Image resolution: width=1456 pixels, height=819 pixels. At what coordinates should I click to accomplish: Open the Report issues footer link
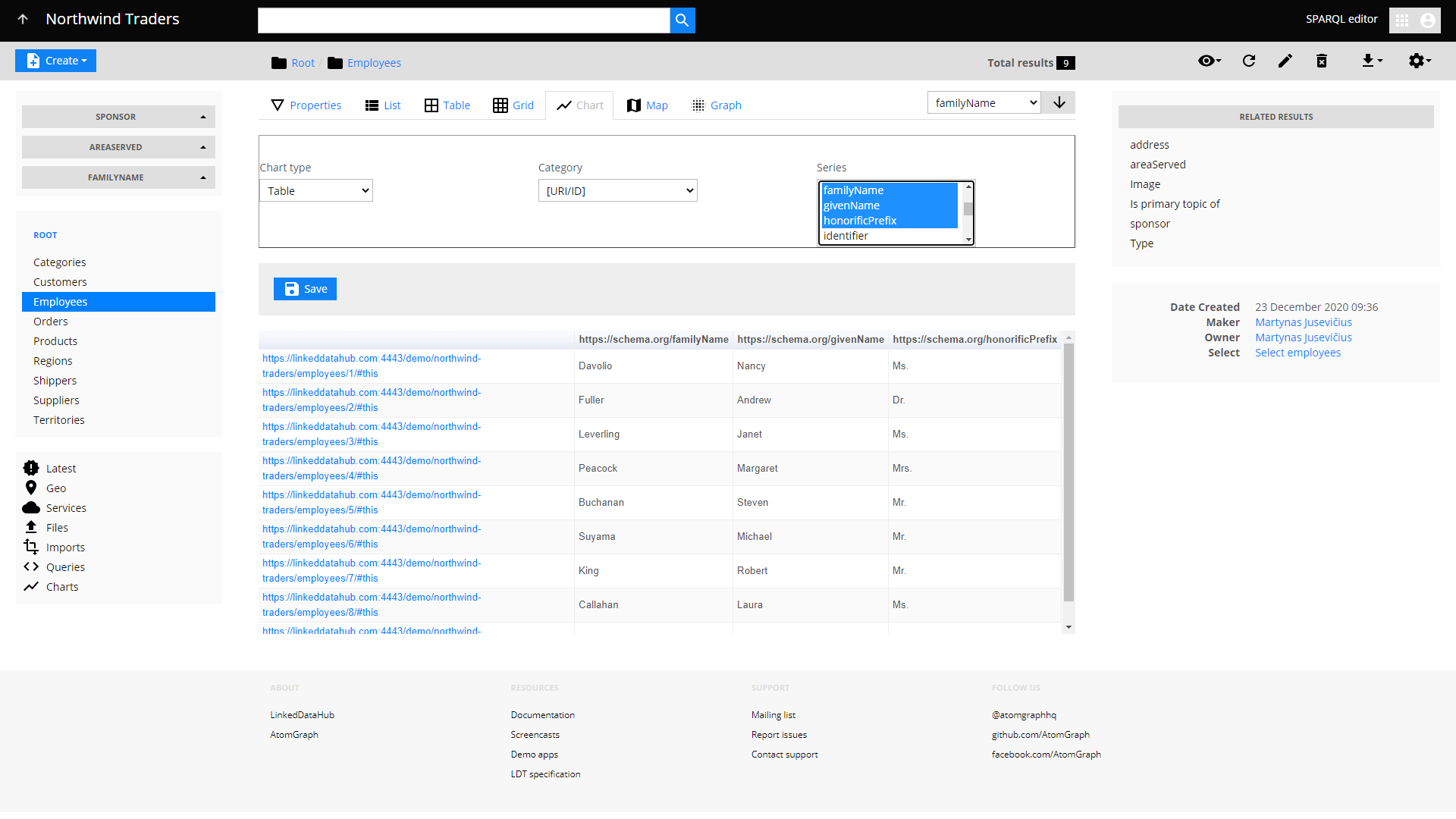click(779, 735)
